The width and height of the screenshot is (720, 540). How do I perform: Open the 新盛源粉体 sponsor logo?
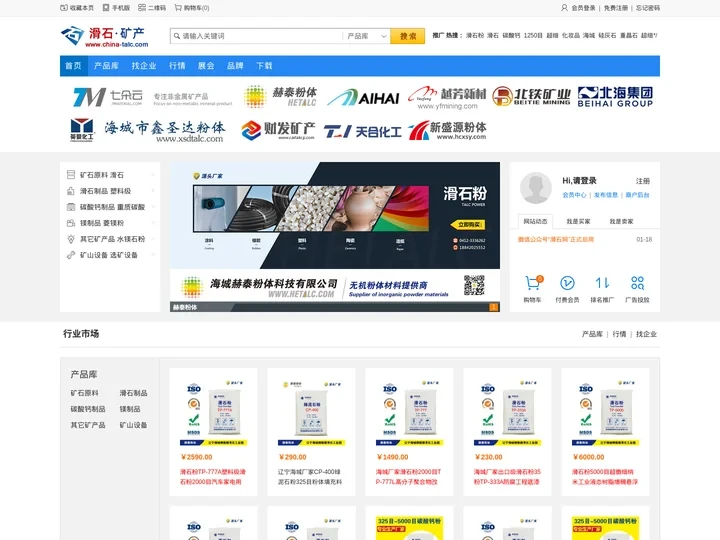click(x=447, y=130)
